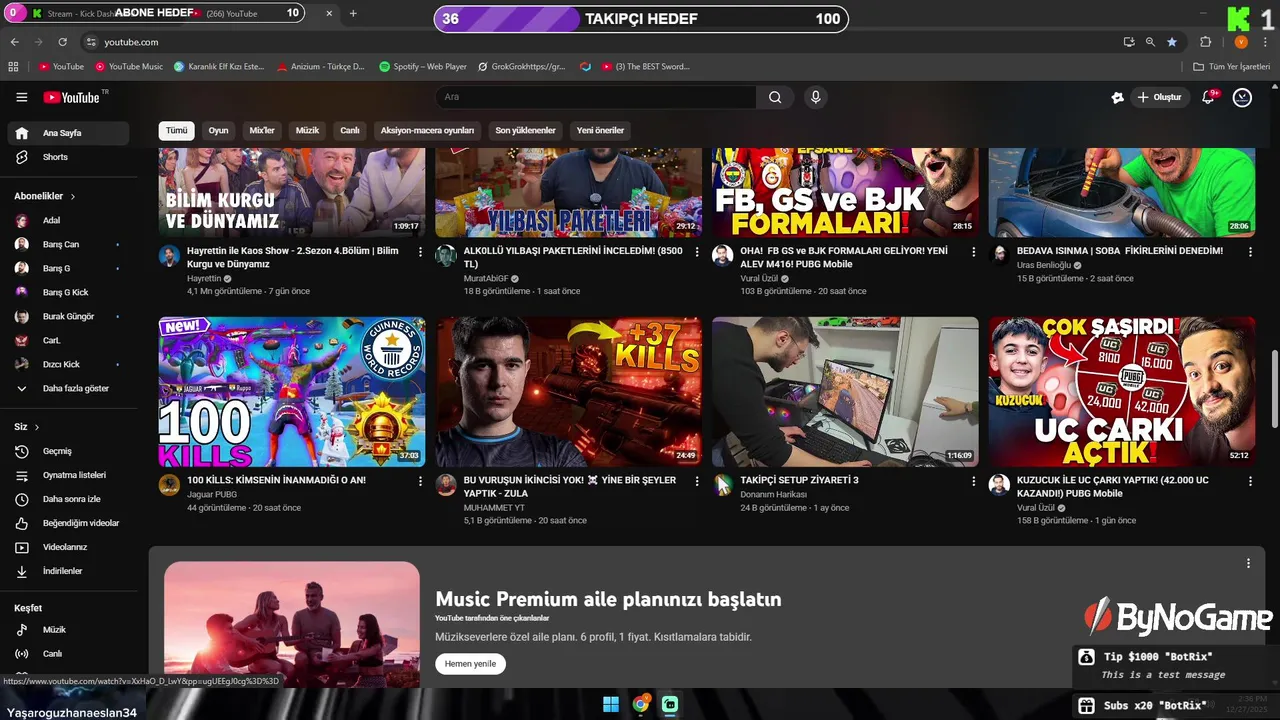
Task: Open Spotify – Web Player bookmark
Action: (423, 67)
